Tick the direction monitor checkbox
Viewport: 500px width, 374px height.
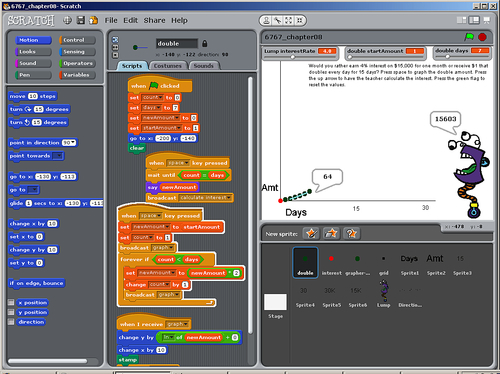11,322
